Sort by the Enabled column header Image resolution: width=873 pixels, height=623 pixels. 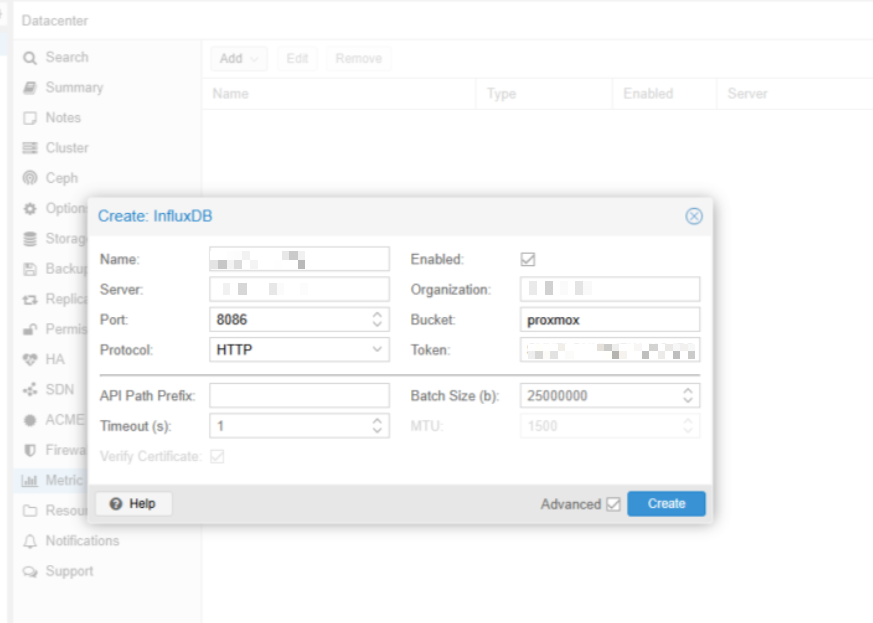point(665,94)
